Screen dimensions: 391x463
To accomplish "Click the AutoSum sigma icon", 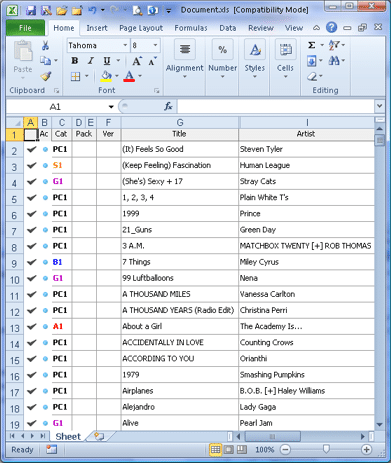I will (311, 45).
